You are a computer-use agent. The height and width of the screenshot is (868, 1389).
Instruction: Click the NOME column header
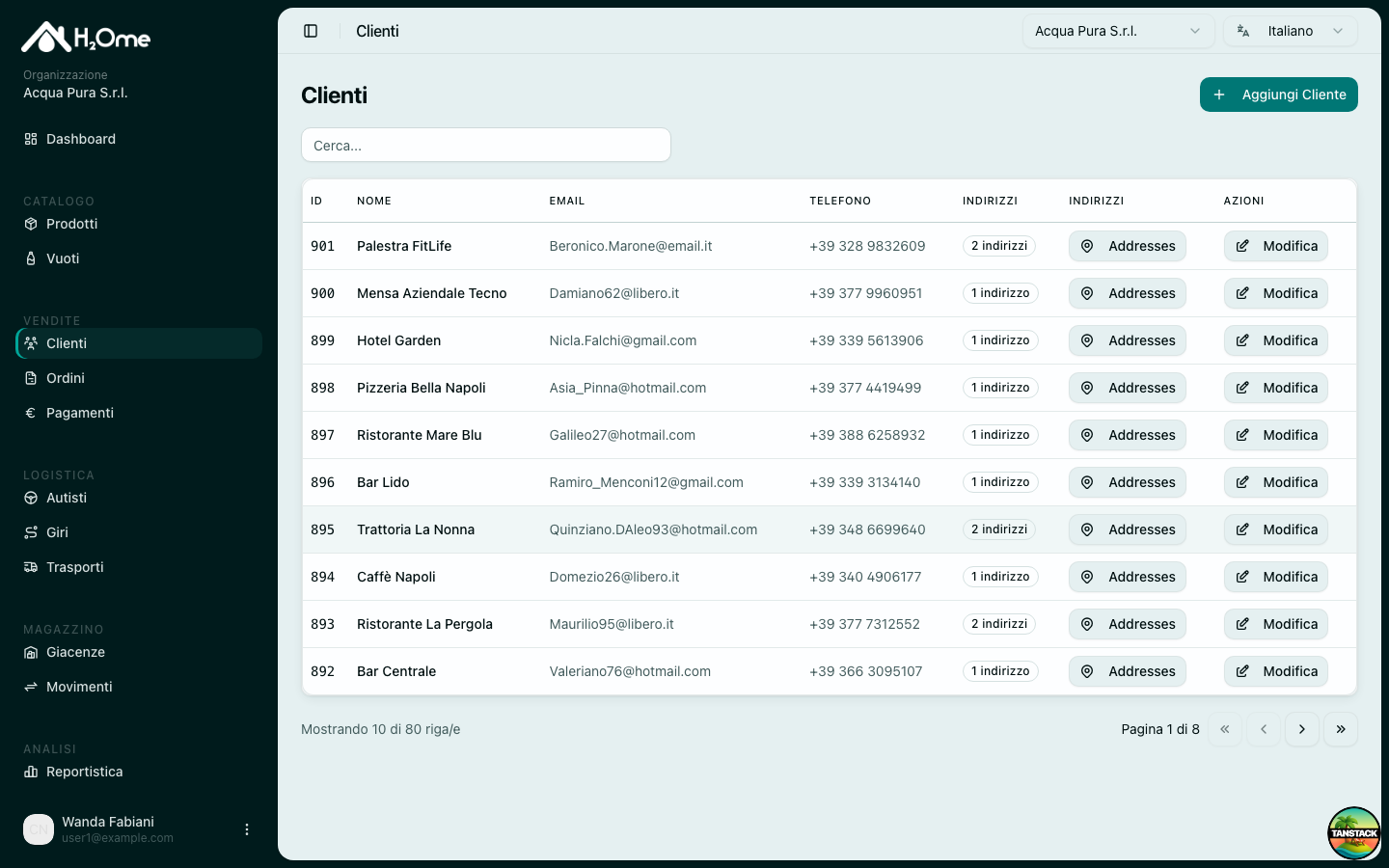click(x=374, y=201)
